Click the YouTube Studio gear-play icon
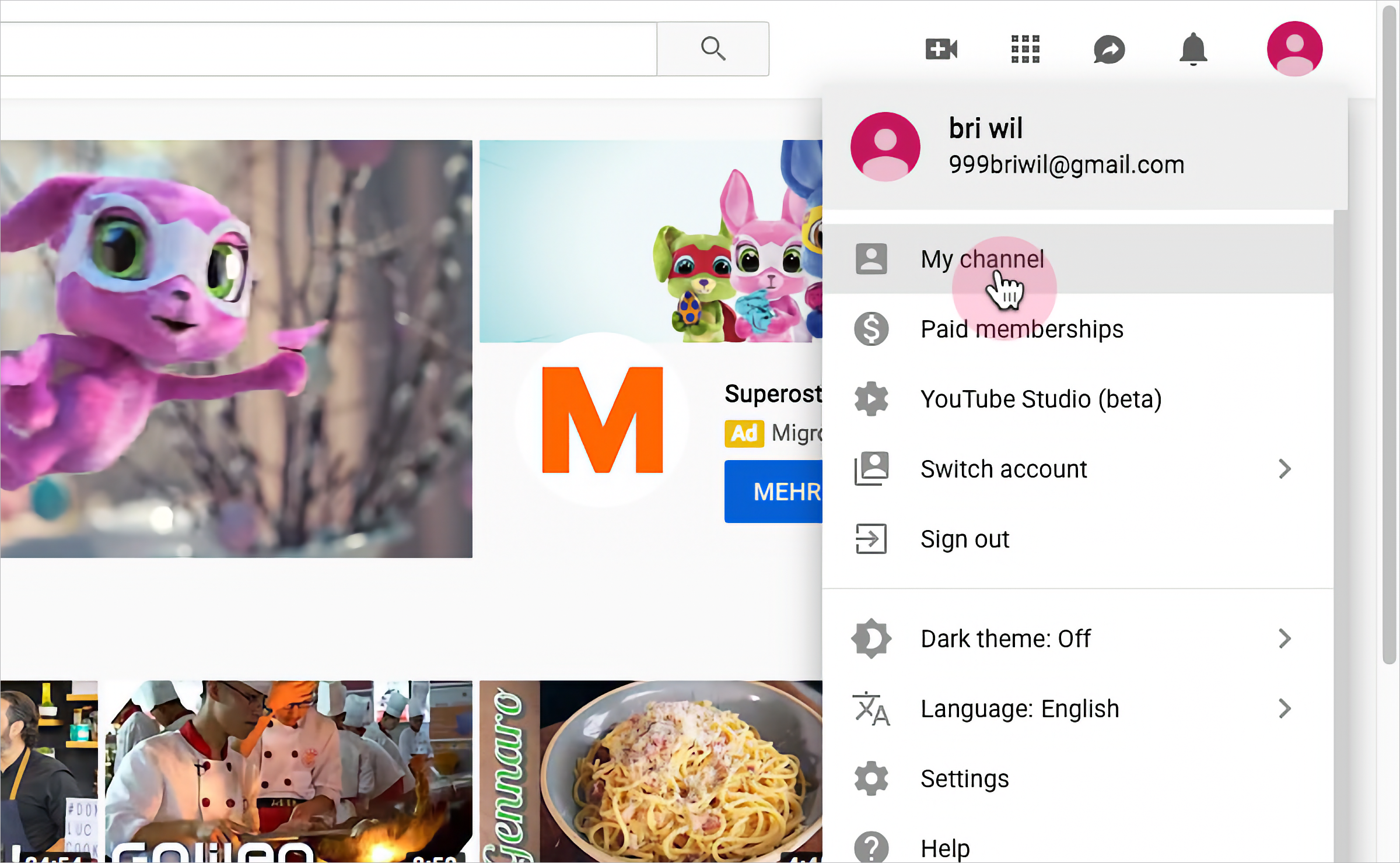This screenshot has height=863, width=1400. coord(871,399)
